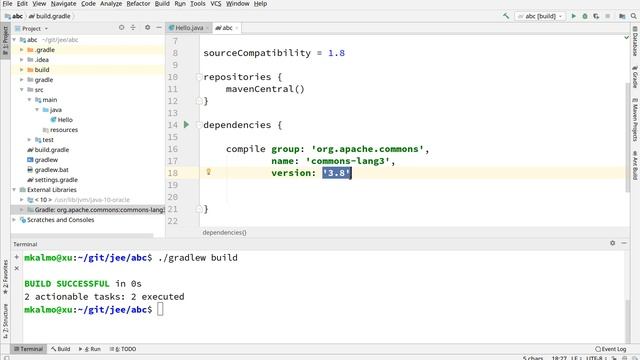Open the Event Log
This screenshot has height=360, width=640.
coord(611,349)
